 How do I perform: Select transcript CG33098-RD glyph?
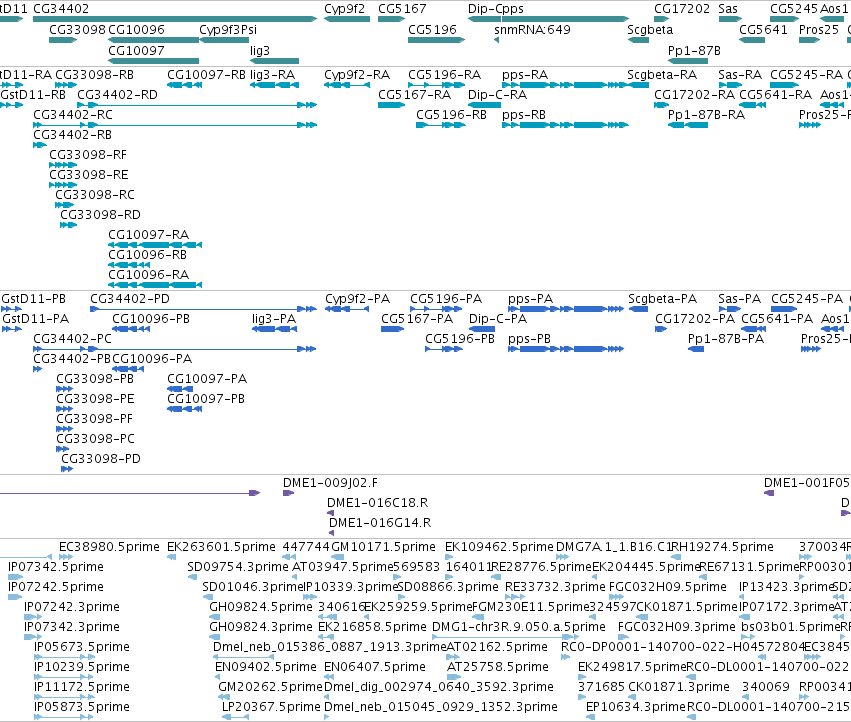click(x=68, y=225)
